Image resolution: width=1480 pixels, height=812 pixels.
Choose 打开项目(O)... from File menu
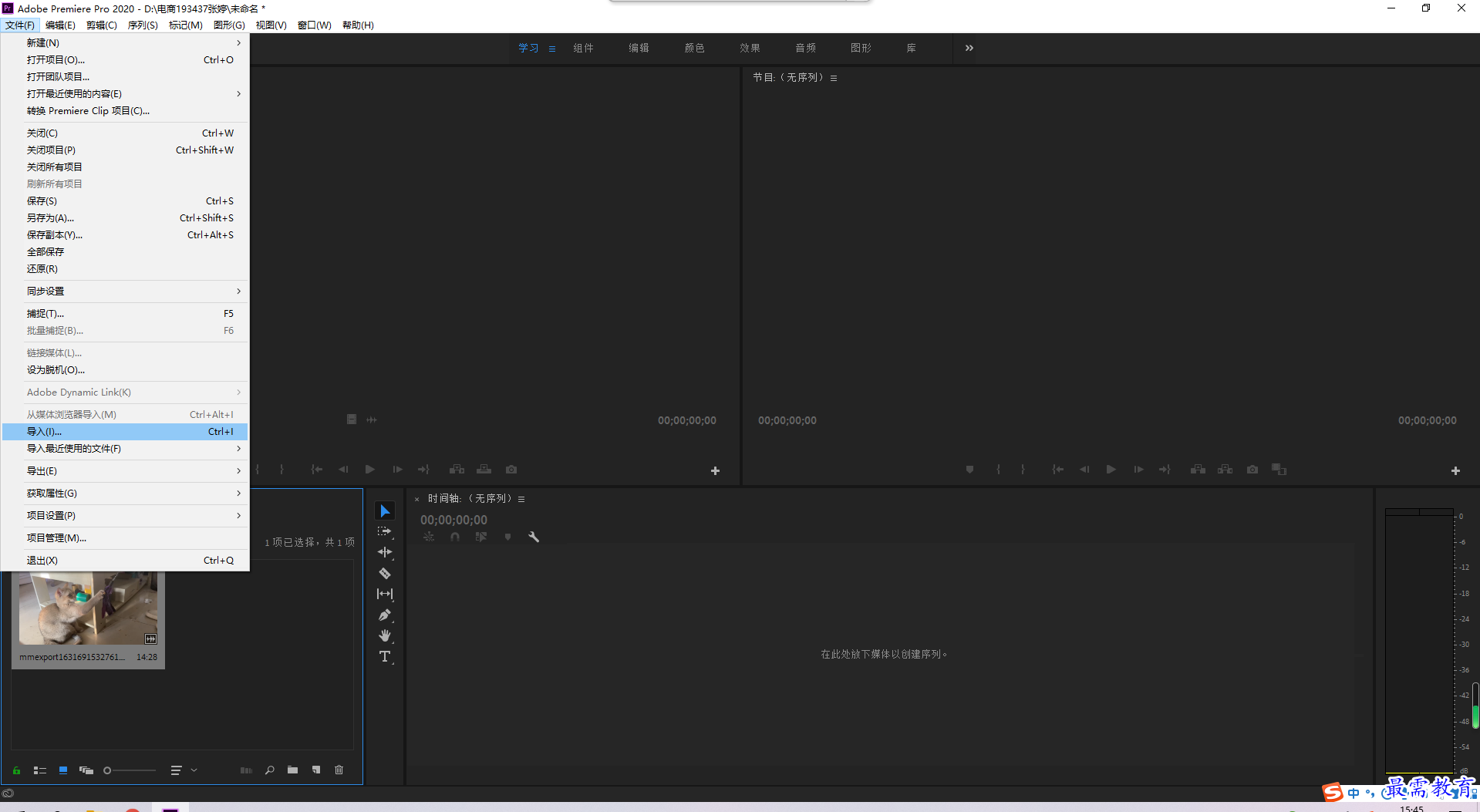(125, 59)
